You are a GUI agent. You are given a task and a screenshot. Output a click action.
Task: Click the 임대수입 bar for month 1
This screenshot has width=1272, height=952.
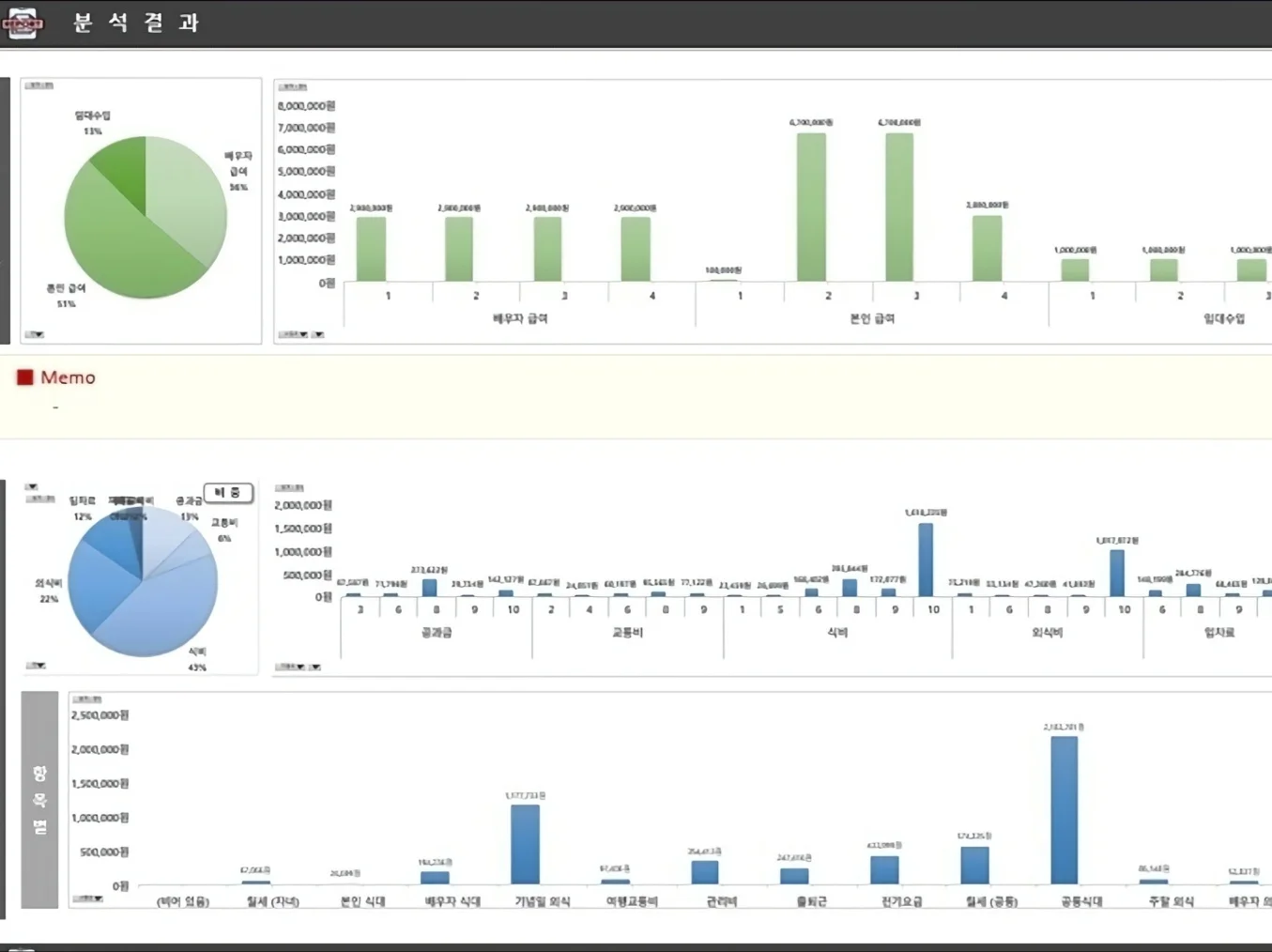coord(1075,269)
